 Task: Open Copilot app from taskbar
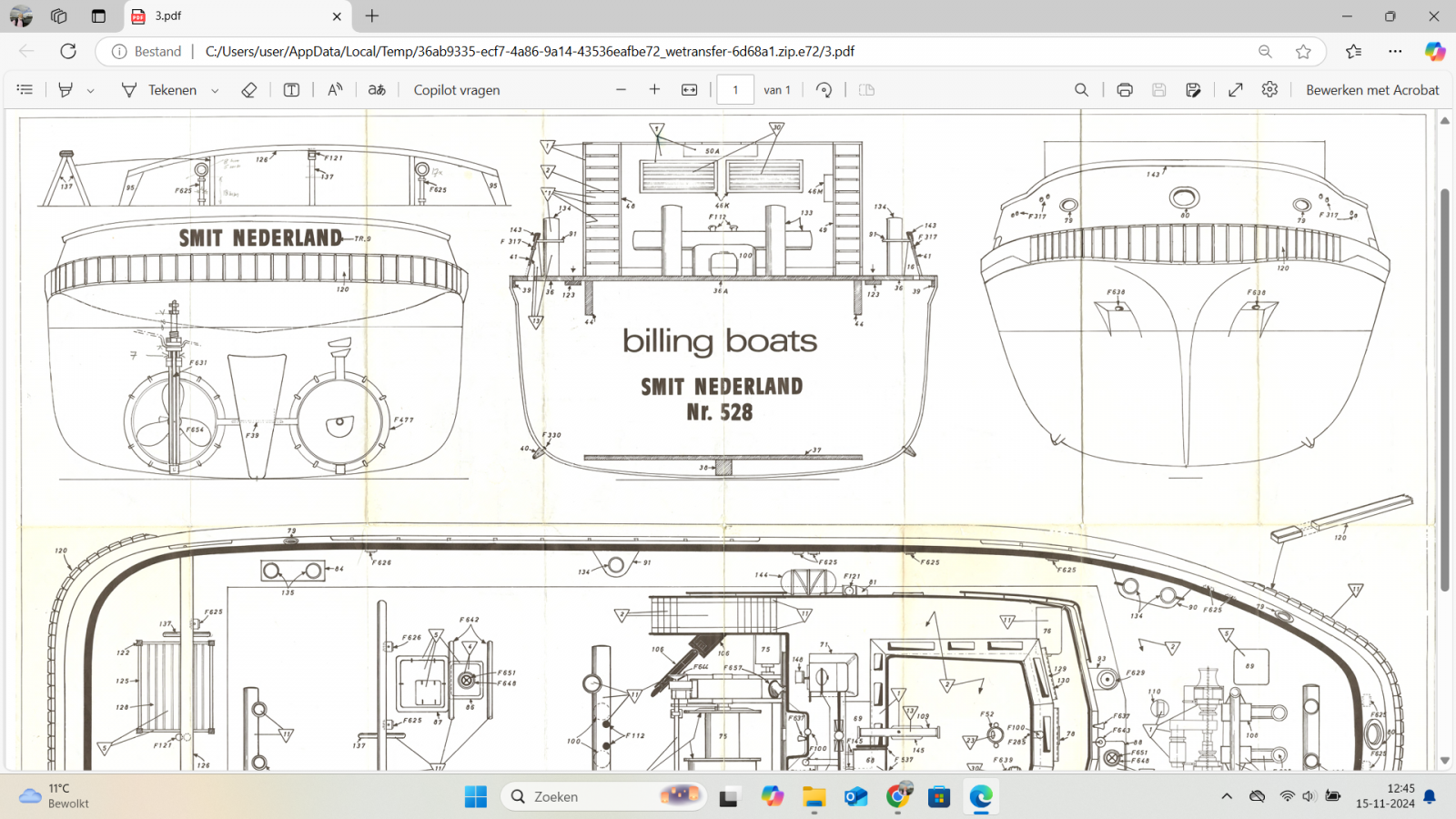(x=772, y=796)
